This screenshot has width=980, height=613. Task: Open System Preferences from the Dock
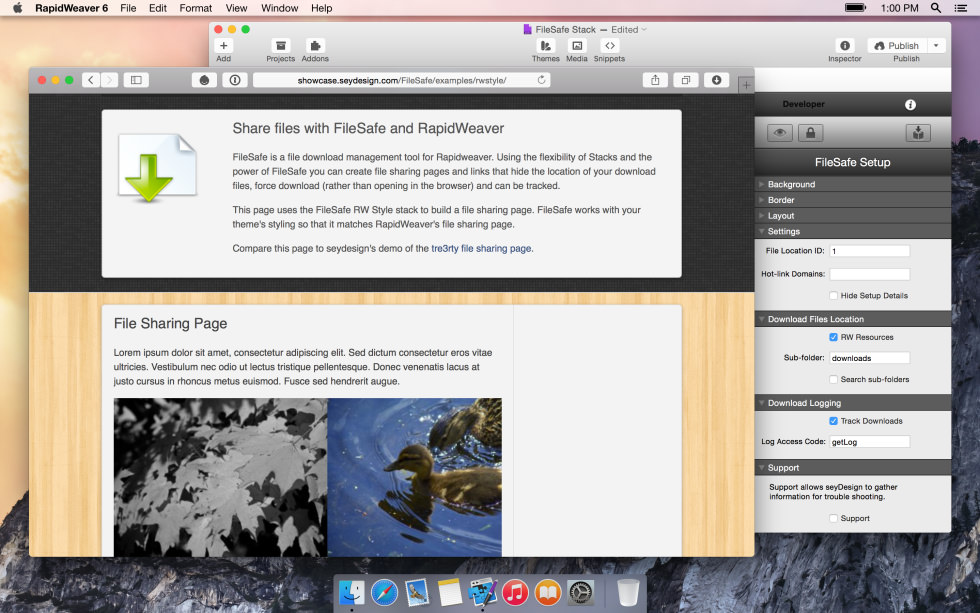[x=581, y=592]
